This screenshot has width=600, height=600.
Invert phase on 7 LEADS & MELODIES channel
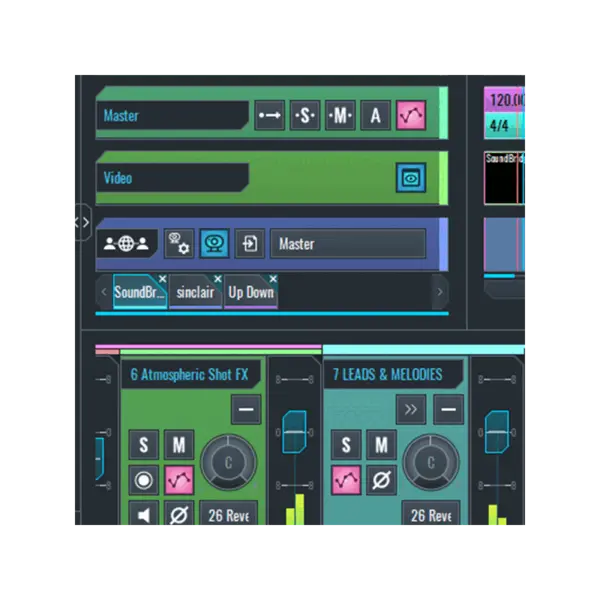tap(382, 480)
